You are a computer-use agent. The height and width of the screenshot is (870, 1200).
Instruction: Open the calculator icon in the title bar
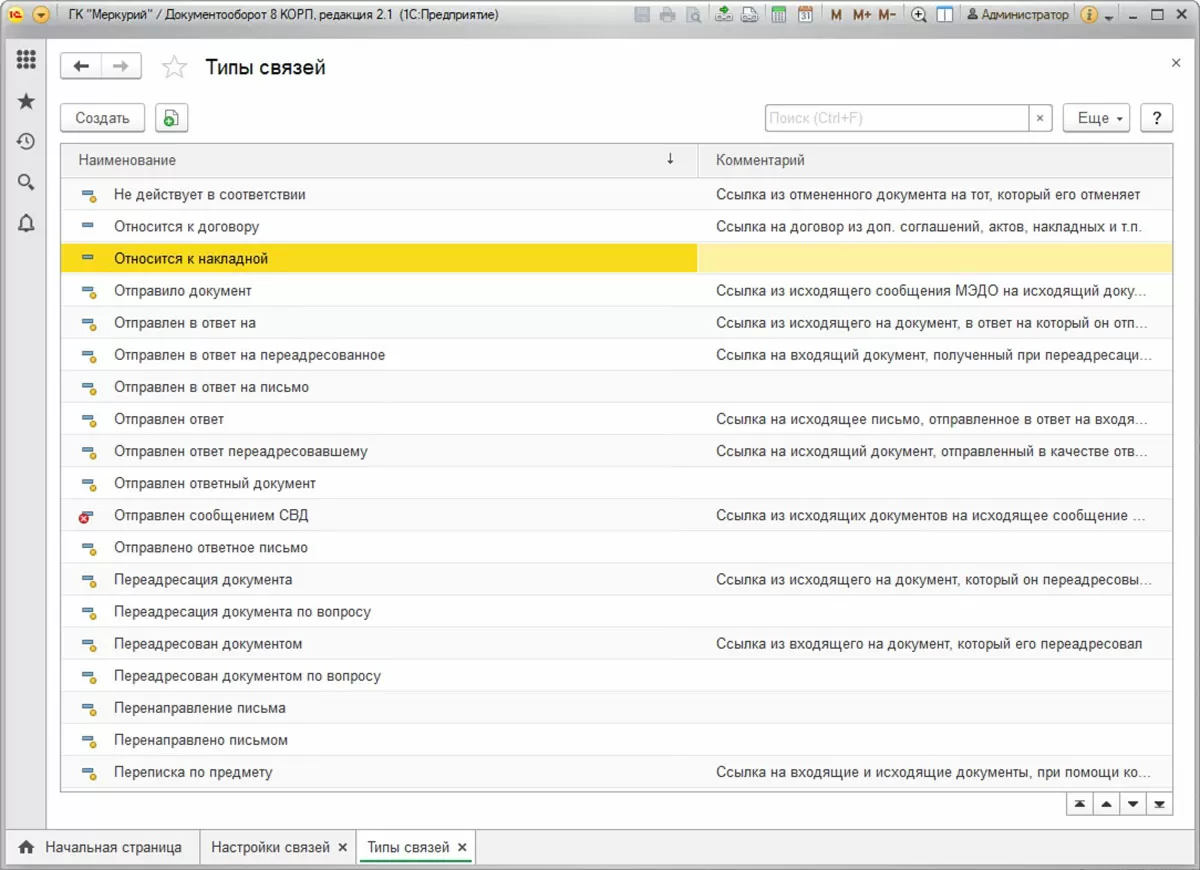[x=778, y=15]
